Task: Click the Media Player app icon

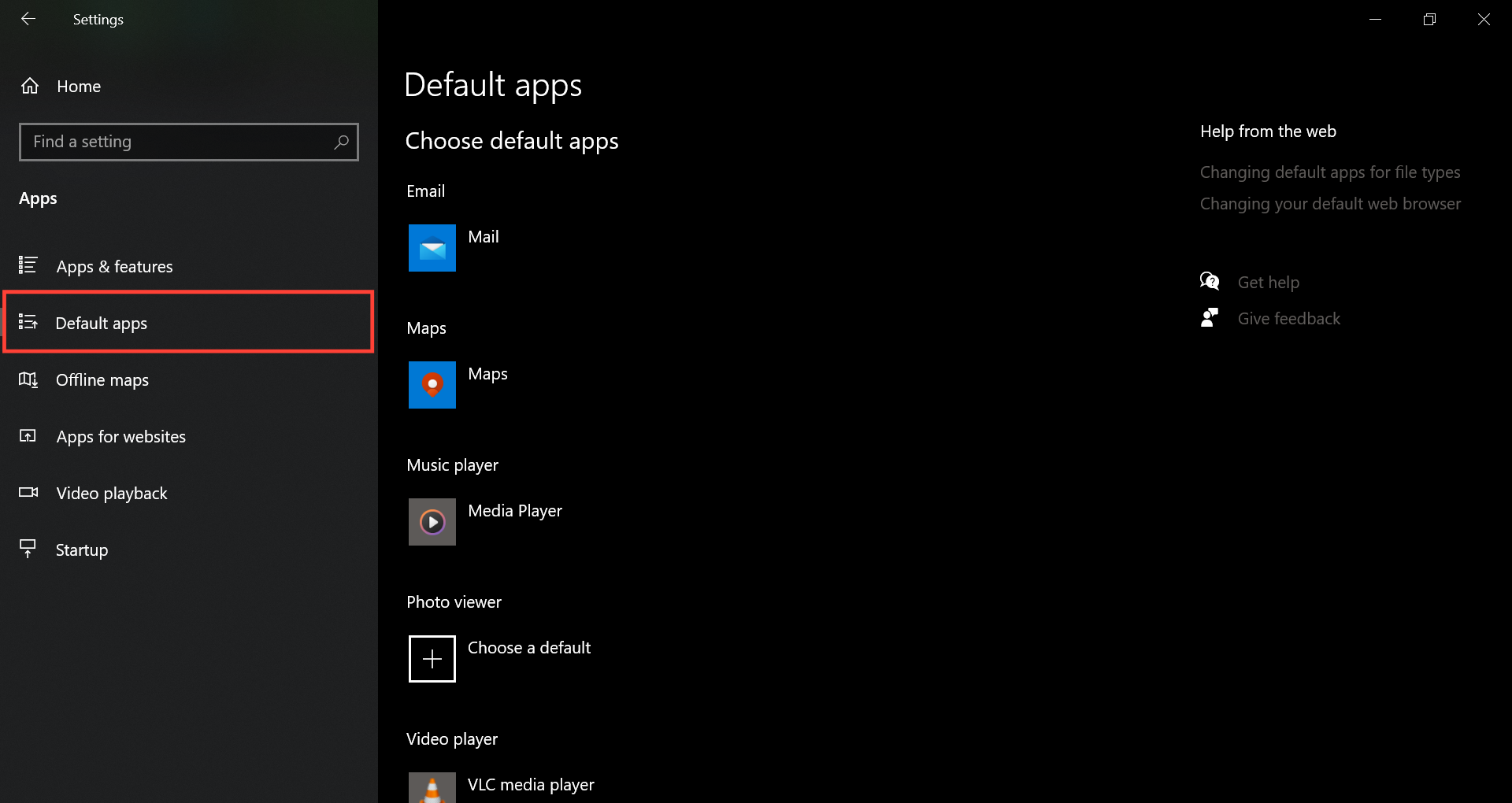Action: tap(432, 522)
